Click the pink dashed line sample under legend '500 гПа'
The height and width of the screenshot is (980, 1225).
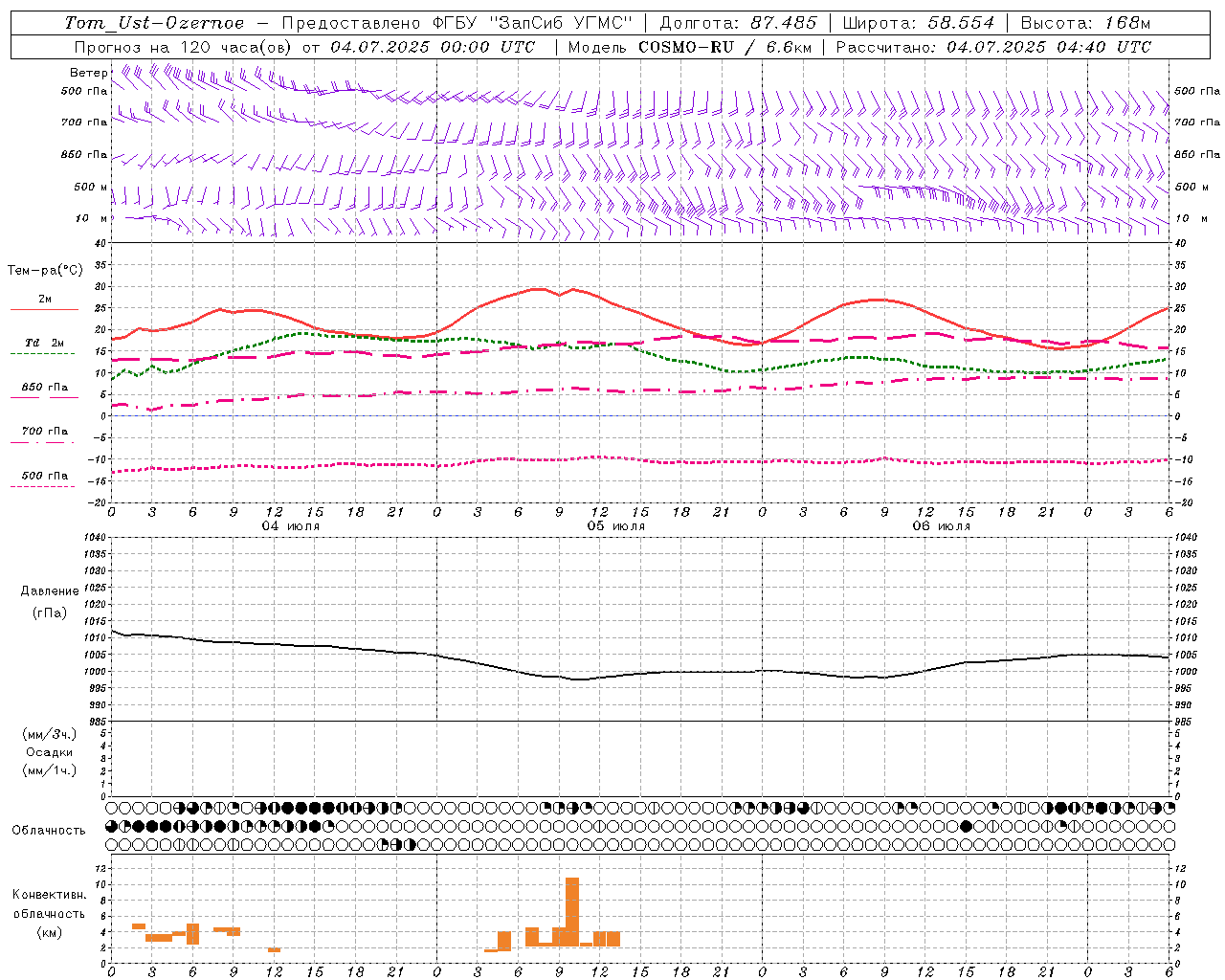42,486
